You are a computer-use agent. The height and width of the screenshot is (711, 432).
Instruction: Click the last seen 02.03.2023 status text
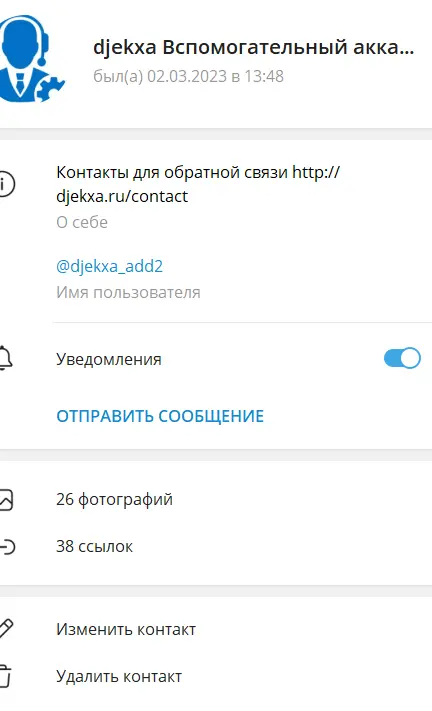click(x=188, y=76)
